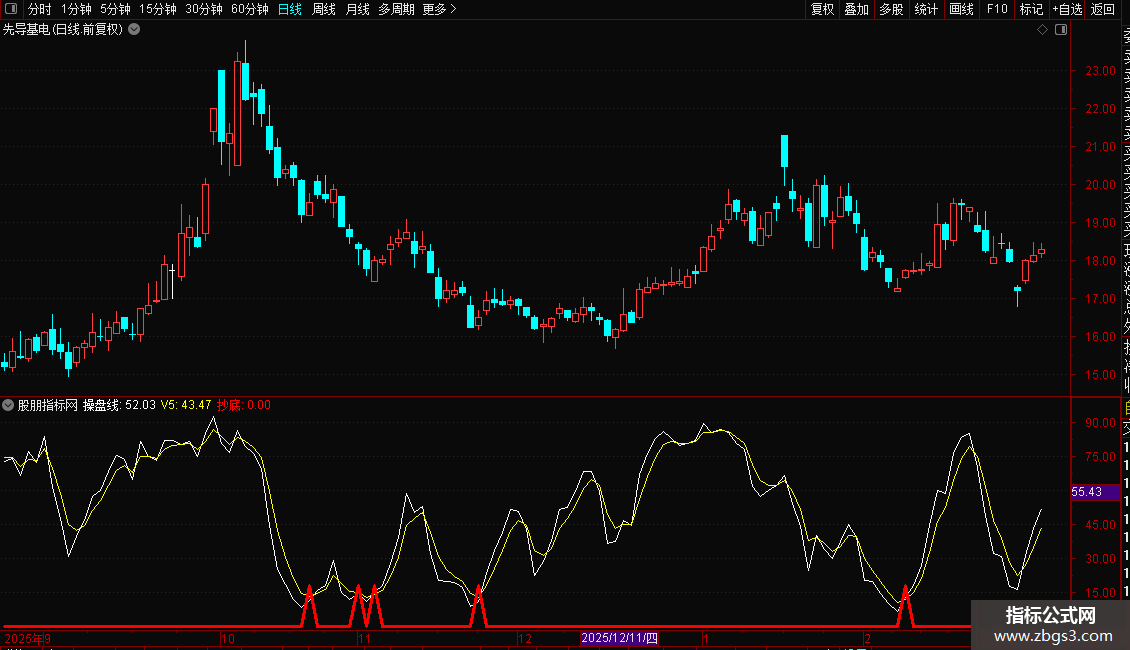Select the 5分钟 period

(x=115, y=9)
